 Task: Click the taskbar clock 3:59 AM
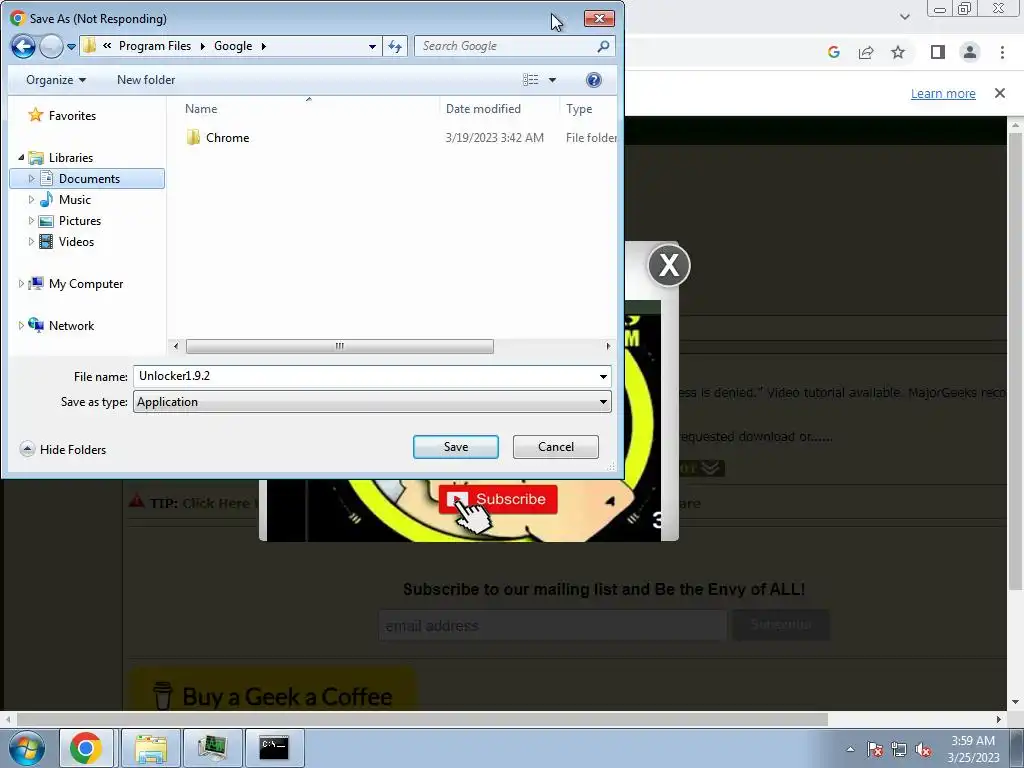[x=973, y=741]
